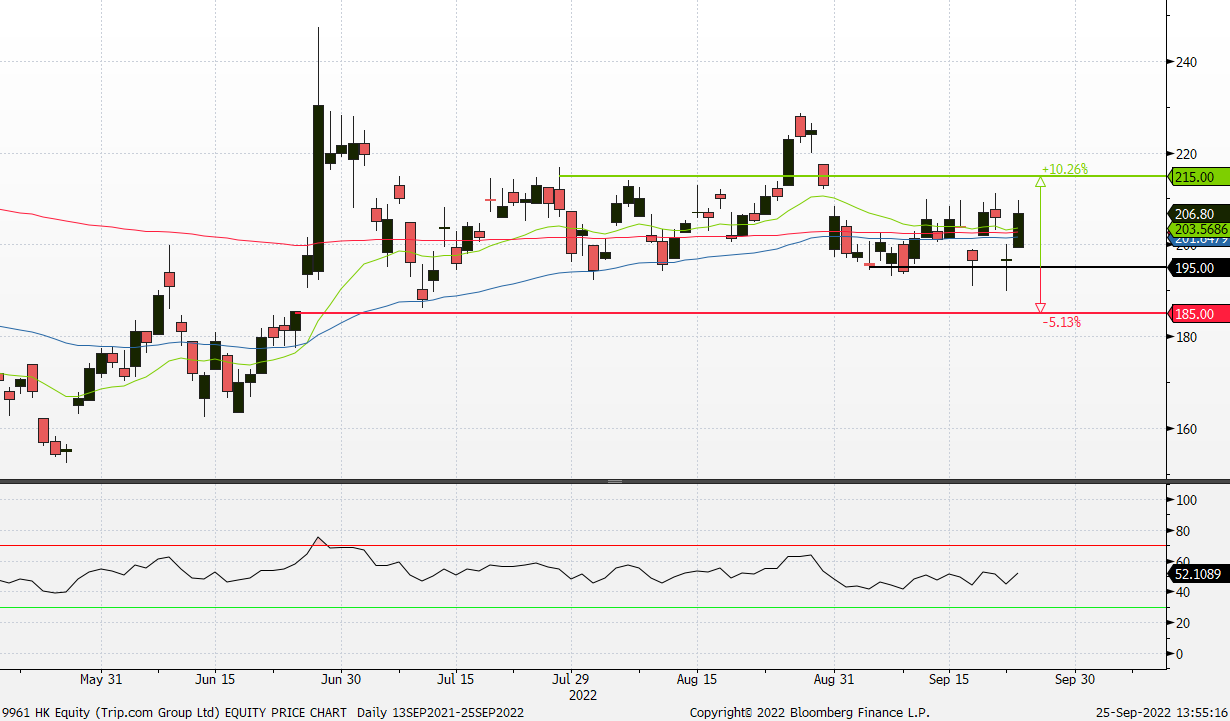The height and width of the screenshot is (721, 1230).
Task: Select the green upward arrowhead of the measure tool
Action: pyautogui.click(x=1040, y=182)
